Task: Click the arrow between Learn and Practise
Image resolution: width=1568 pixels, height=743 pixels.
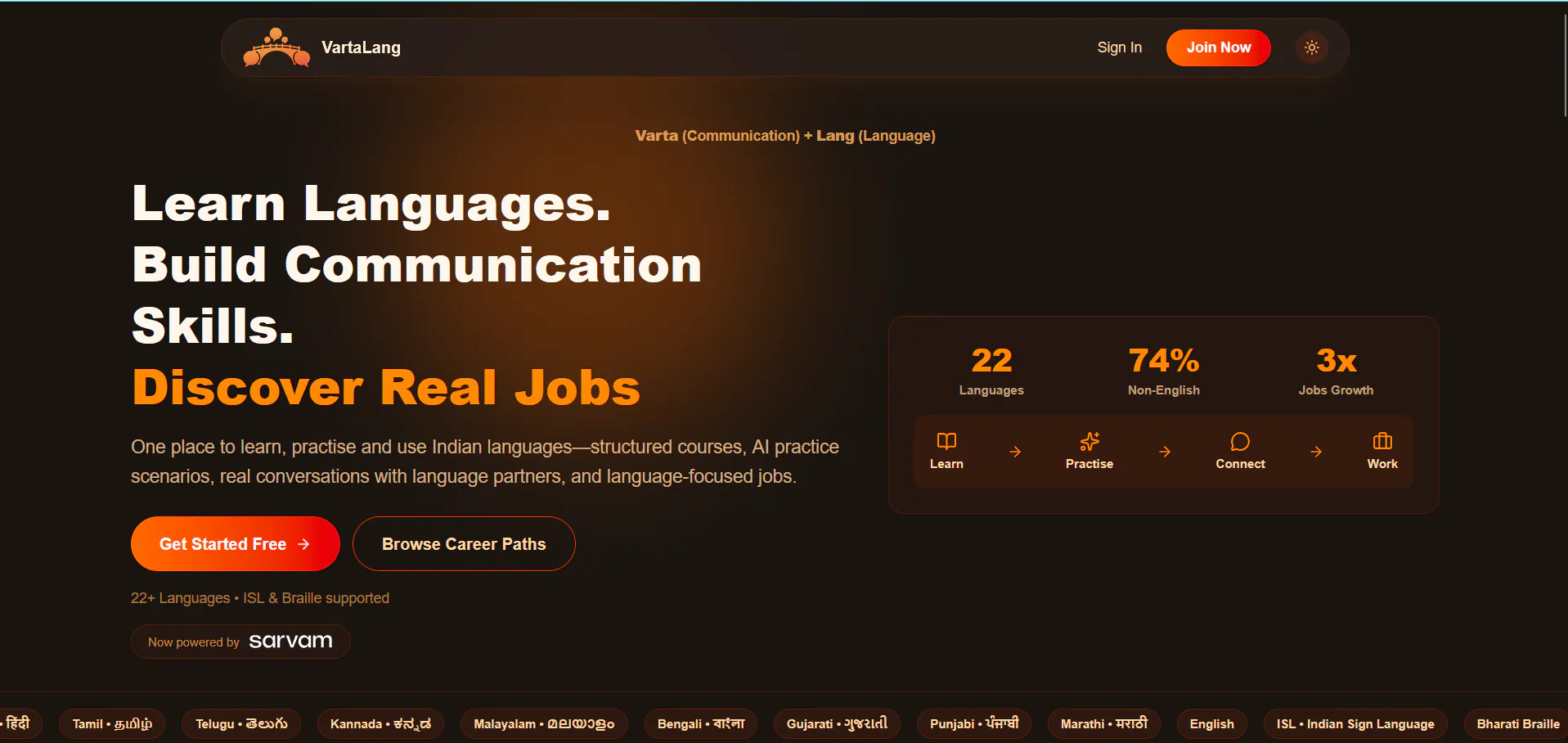Action: (x=1015, y=452)
